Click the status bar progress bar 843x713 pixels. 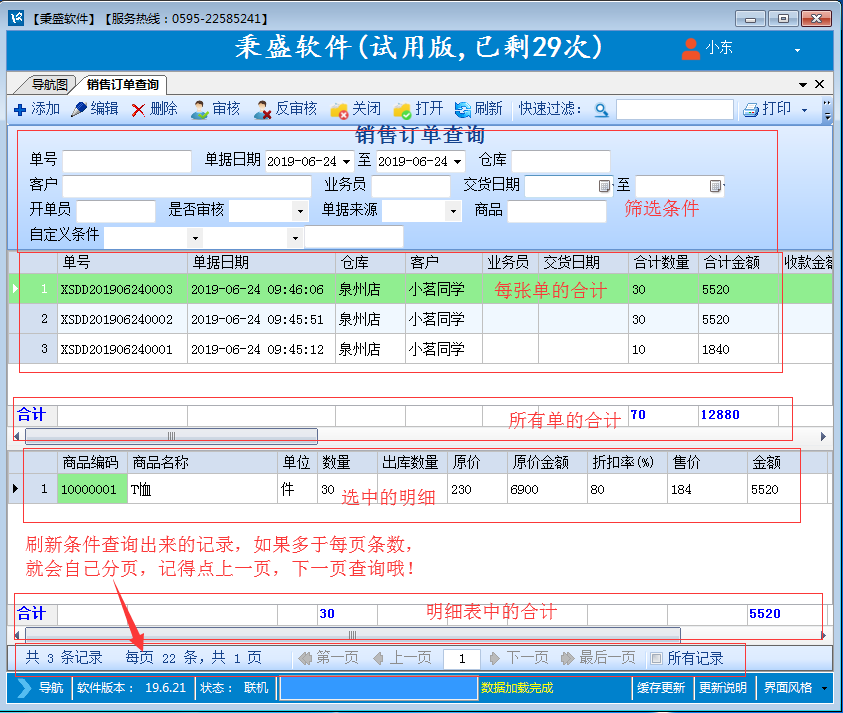(x=378, y=688)
